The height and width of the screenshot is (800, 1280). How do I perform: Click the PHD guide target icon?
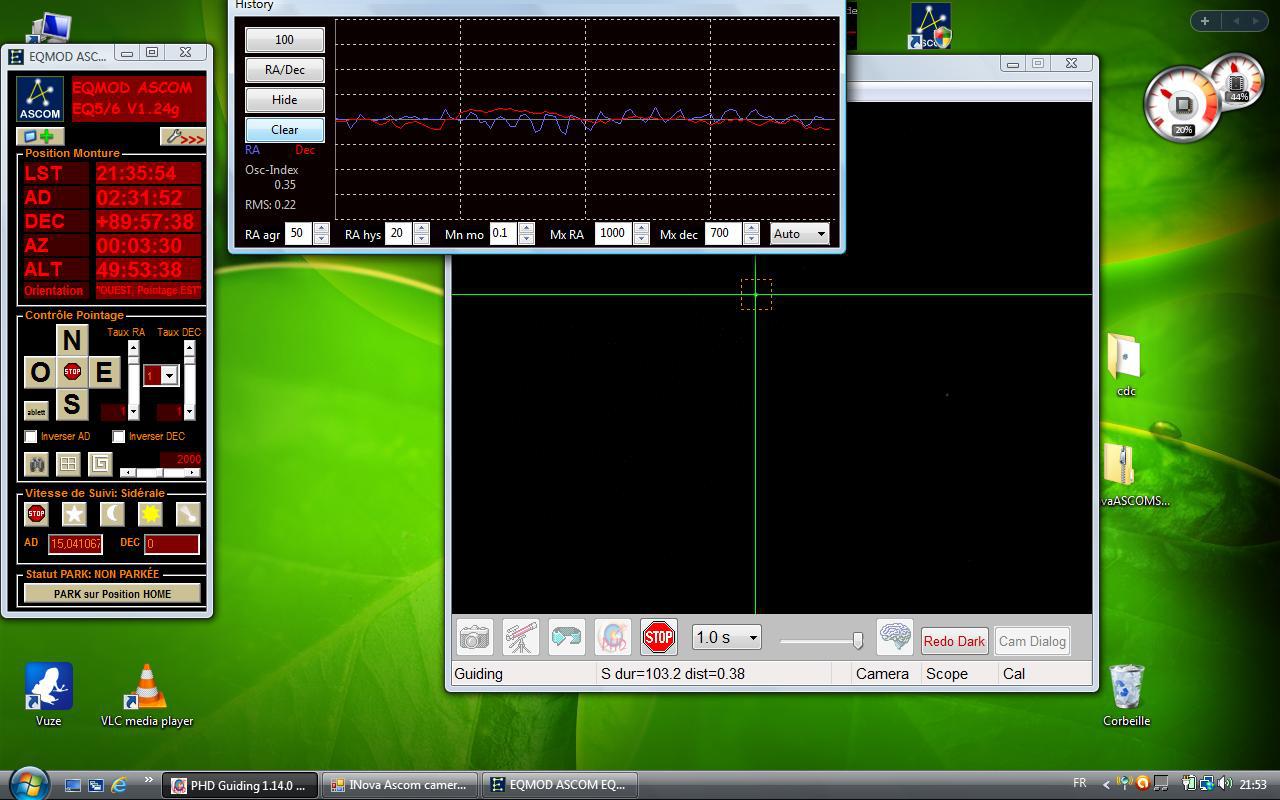[613, 637]
